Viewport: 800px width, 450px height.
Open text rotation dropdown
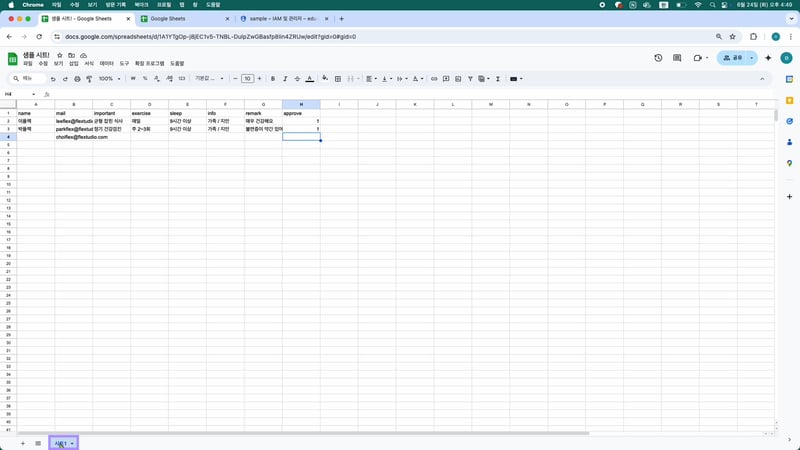(x=418, y=79)
